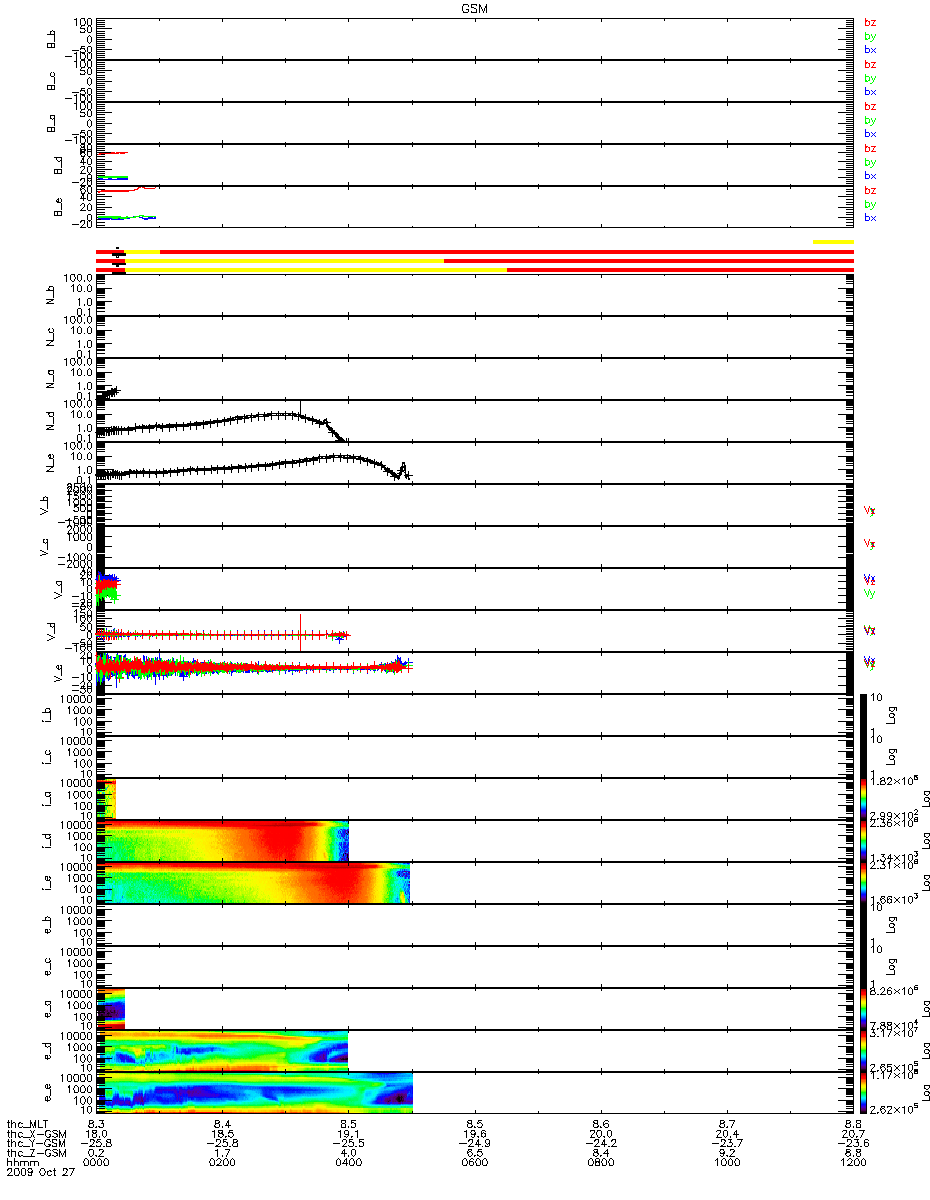The width and height of the screenshot is (930, 1200).
Task: Click the 0000 time tick label
Action: 97,1163
